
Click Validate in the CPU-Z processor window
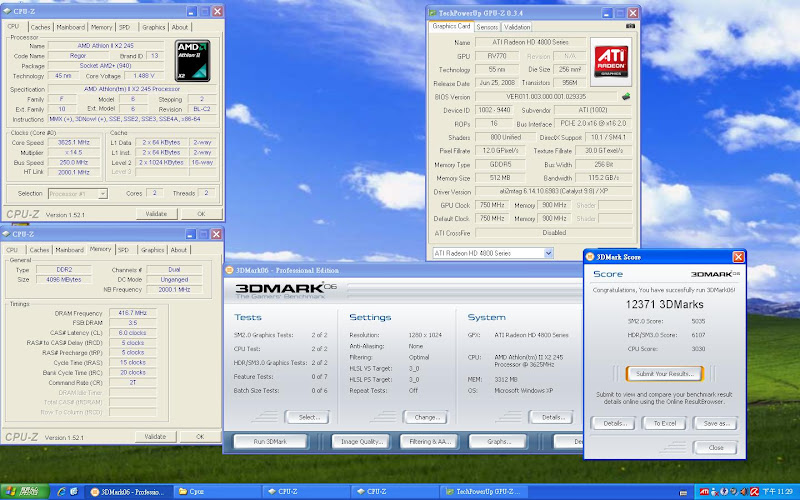(157, 214)
